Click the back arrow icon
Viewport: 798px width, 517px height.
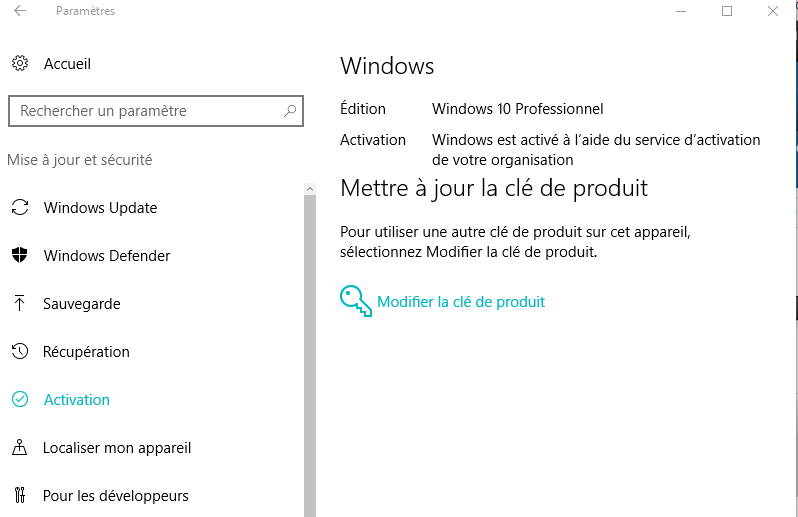tap(20, 11)
